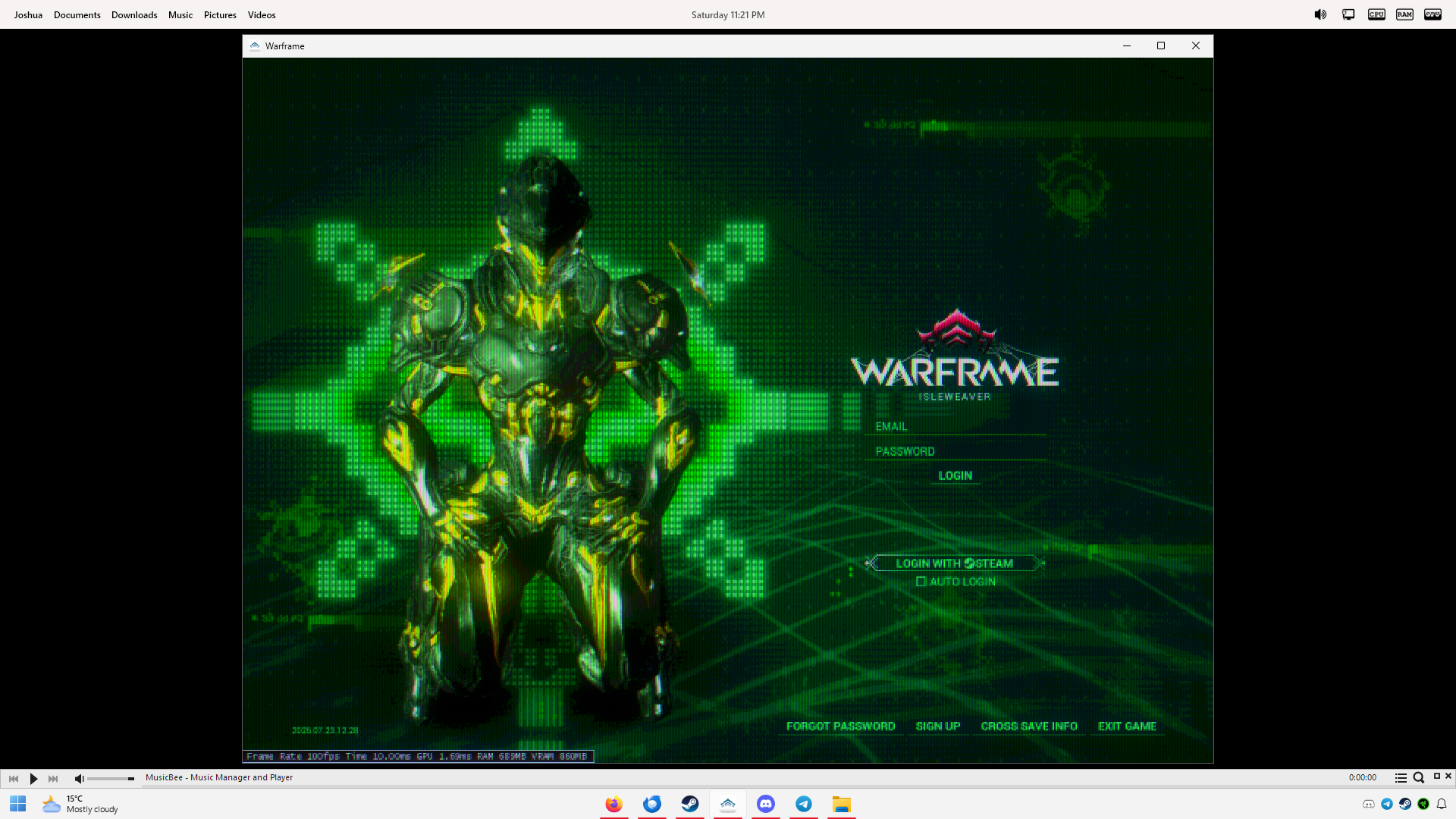Click the Warframe window title icon

click(x=255, y=46)
